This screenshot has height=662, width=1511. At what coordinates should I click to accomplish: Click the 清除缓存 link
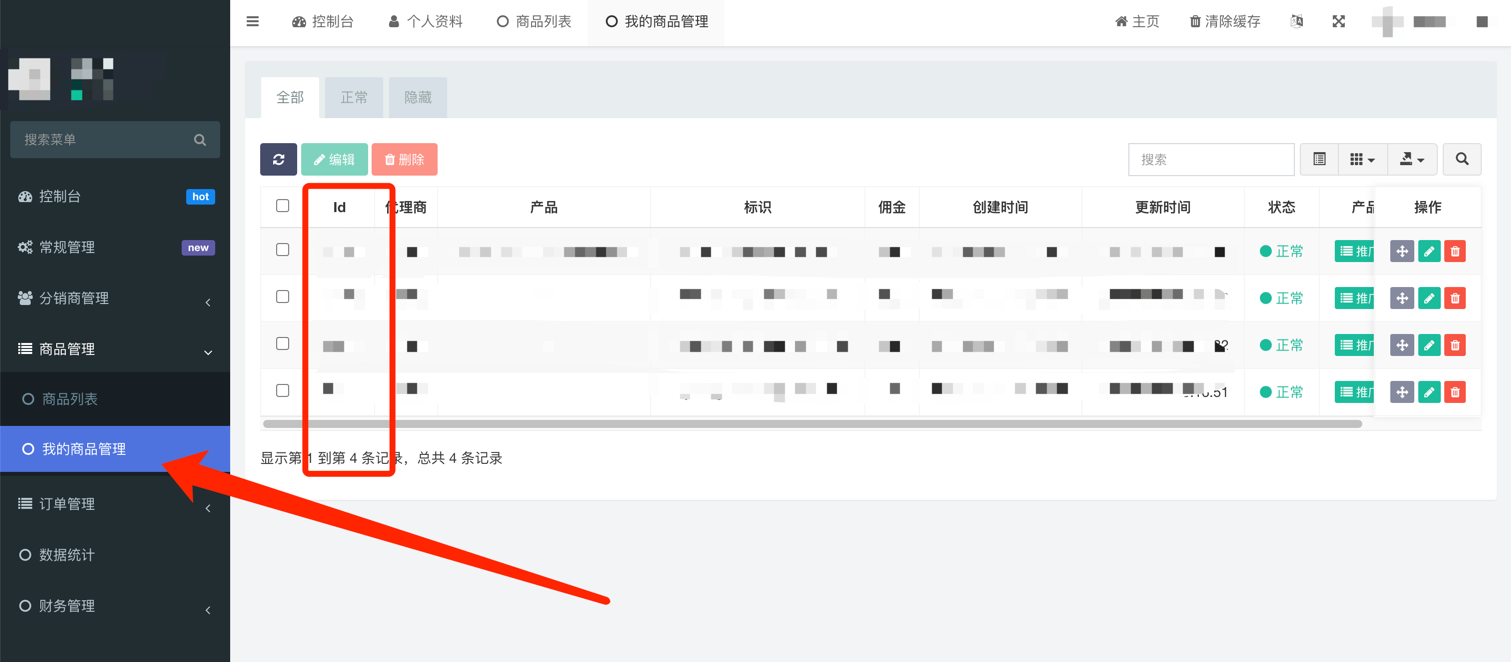coord(1224,21)
